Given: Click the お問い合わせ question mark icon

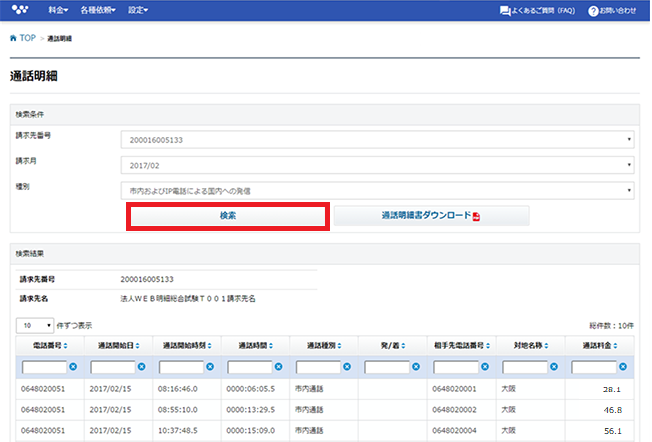Looking at the screenshot, I should [x=593, y=11].
